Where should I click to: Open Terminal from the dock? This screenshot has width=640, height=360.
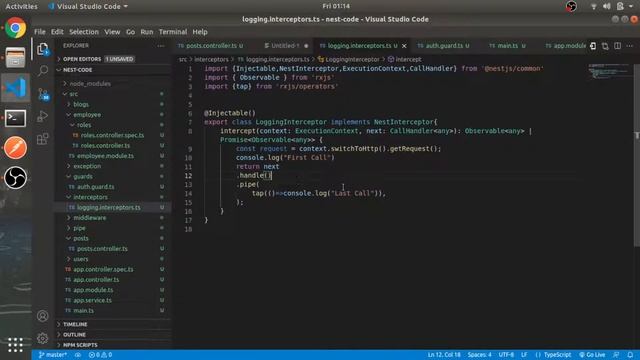pyautogui.click(x=16, y=118)
